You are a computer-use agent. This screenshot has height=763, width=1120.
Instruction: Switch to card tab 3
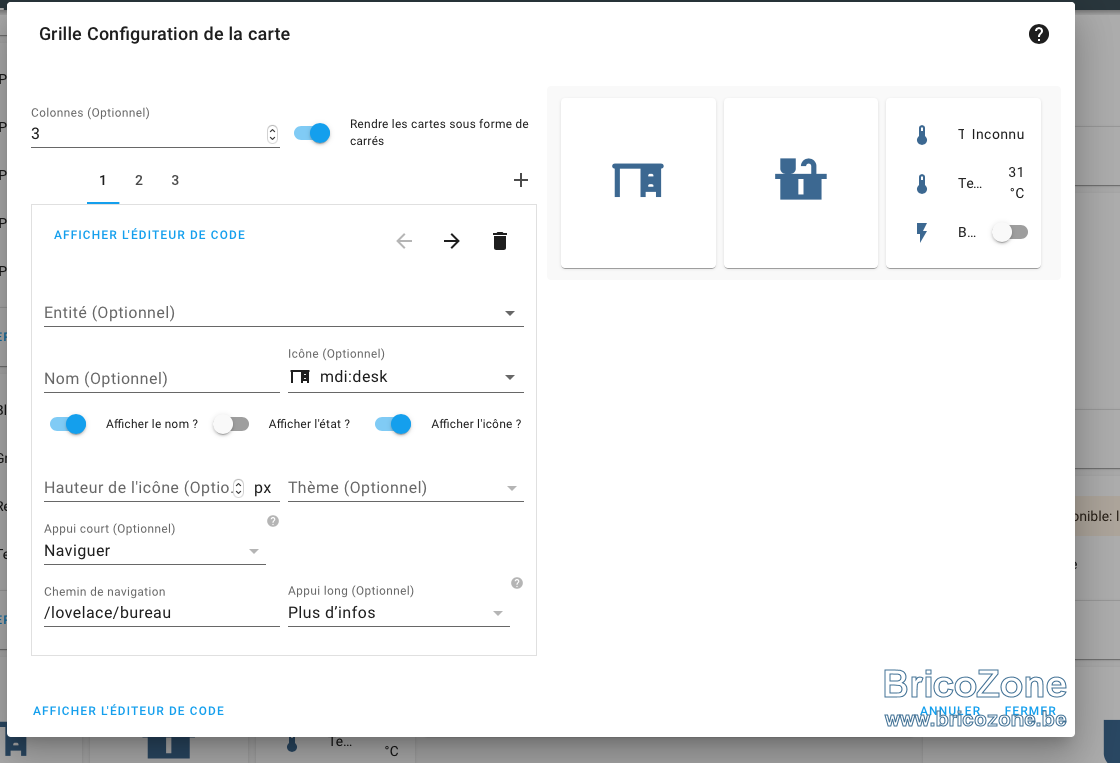click(175, 180)
